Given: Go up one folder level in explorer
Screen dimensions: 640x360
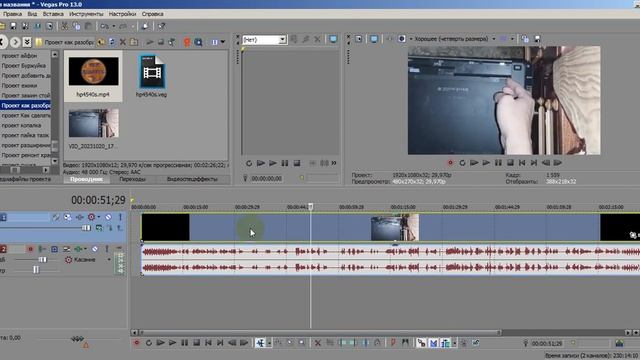Looking at the screenshot, I should 101,42.
